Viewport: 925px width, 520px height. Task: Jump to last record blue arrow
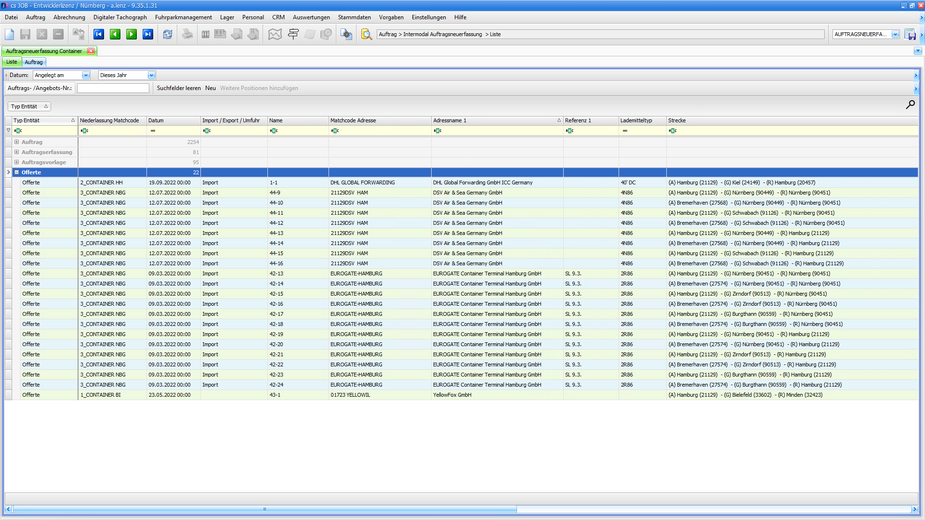point(148,34)
